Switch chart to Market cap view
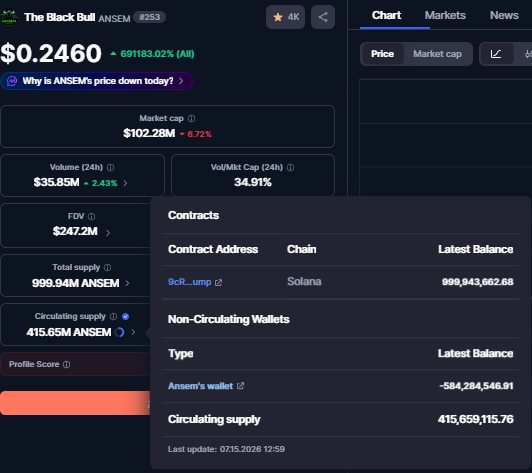The width and height of the screenshot is (532, 473). tap(437, 54)
